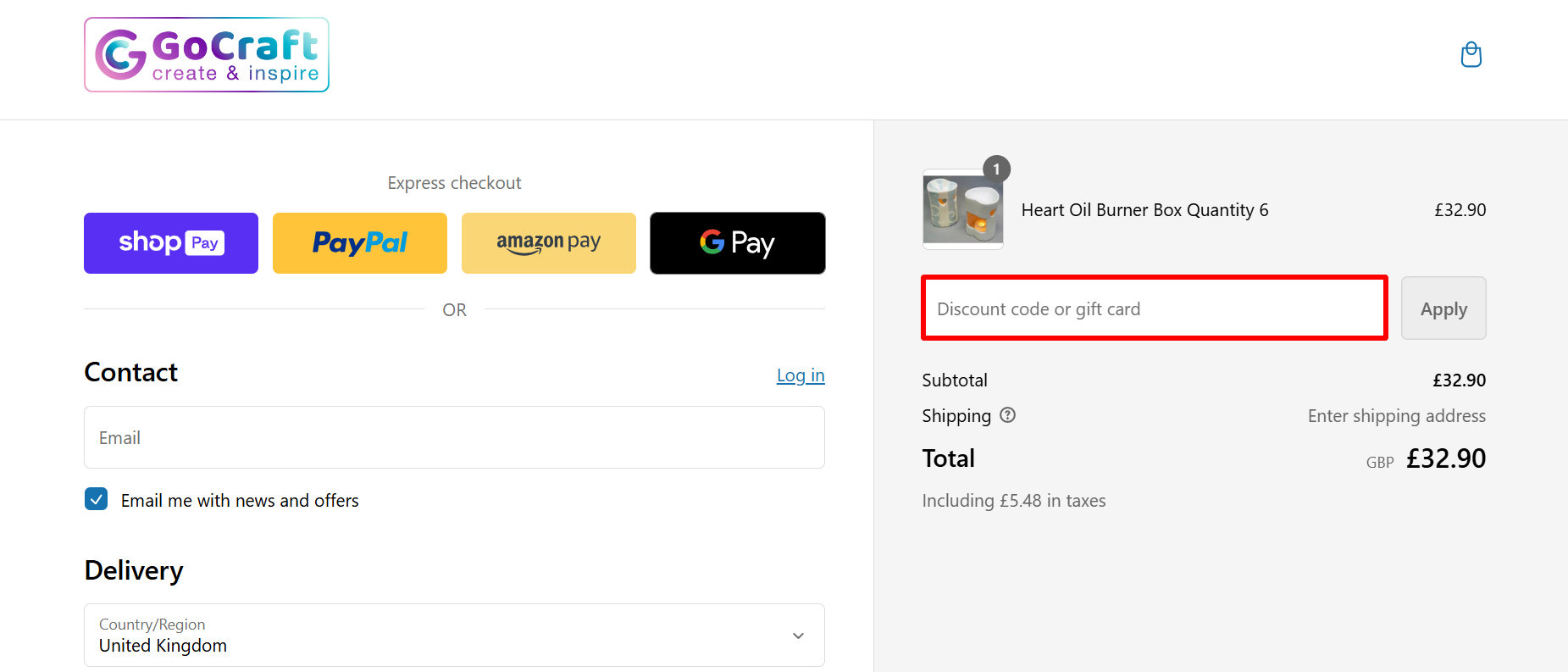Viewport: 1568px width, 672px height.
Task: Toggle the news and offers subscription
Action: 96,499
